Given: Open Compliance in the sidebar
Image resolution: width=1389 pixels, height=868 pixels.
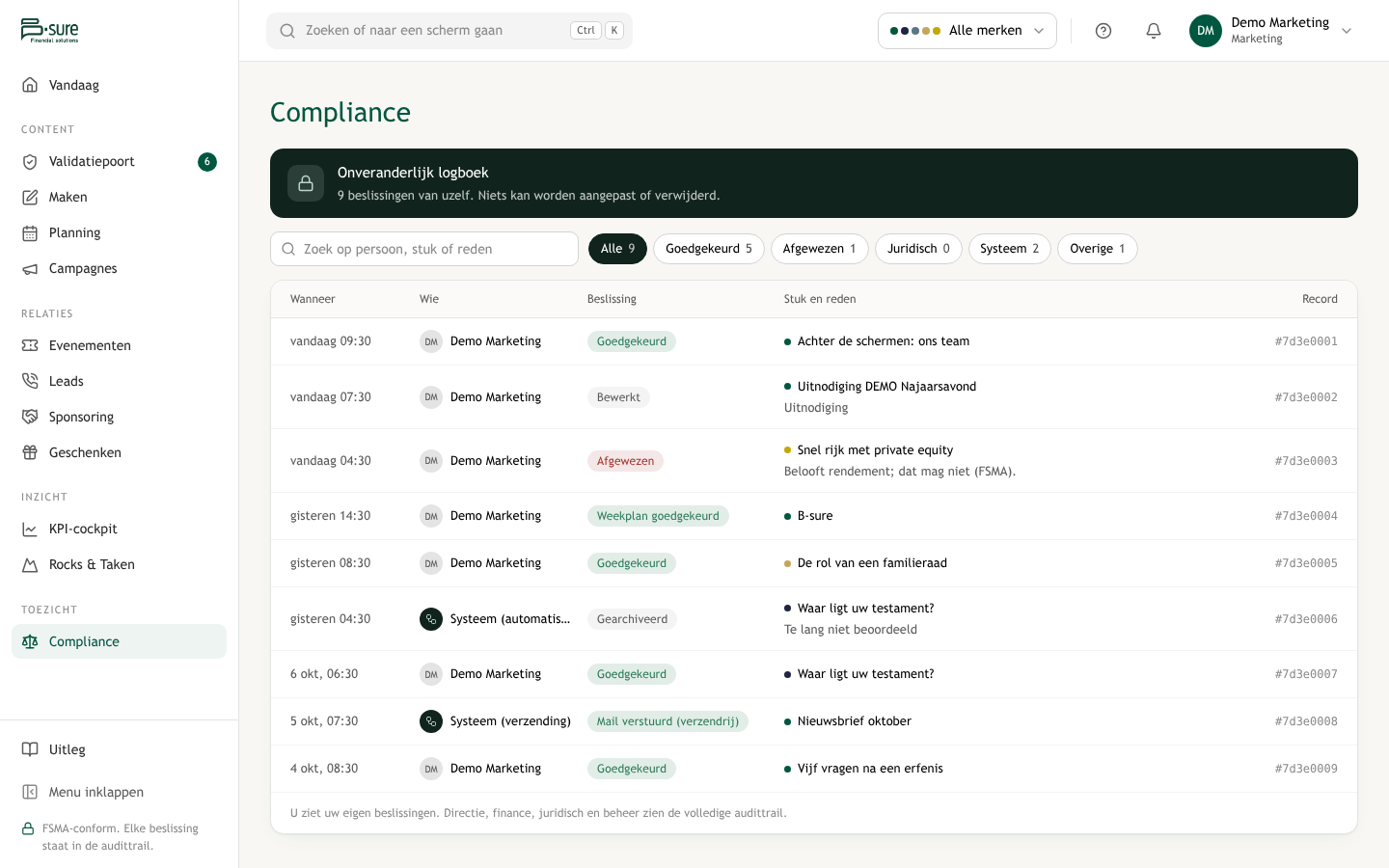Looking at the screenshot, I should click(119, 641).
